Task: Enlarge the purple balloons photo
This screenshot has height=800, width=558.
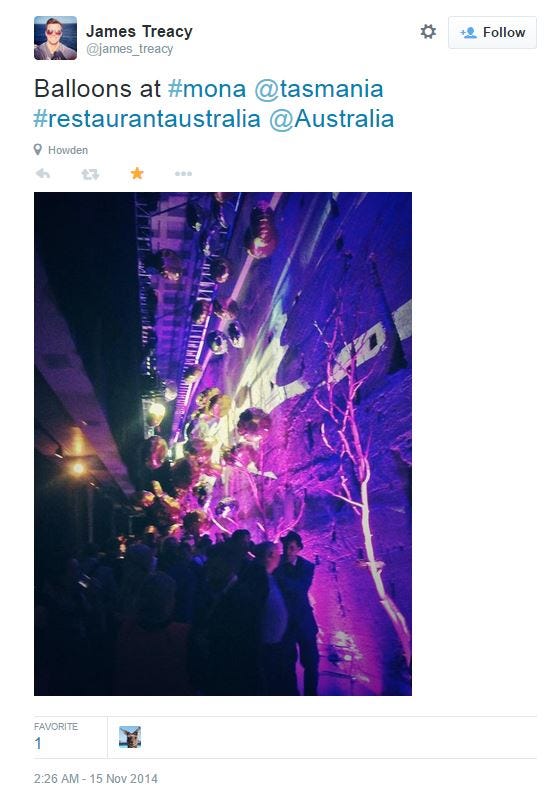Action: pyautogui.click(x=223, y=444)
